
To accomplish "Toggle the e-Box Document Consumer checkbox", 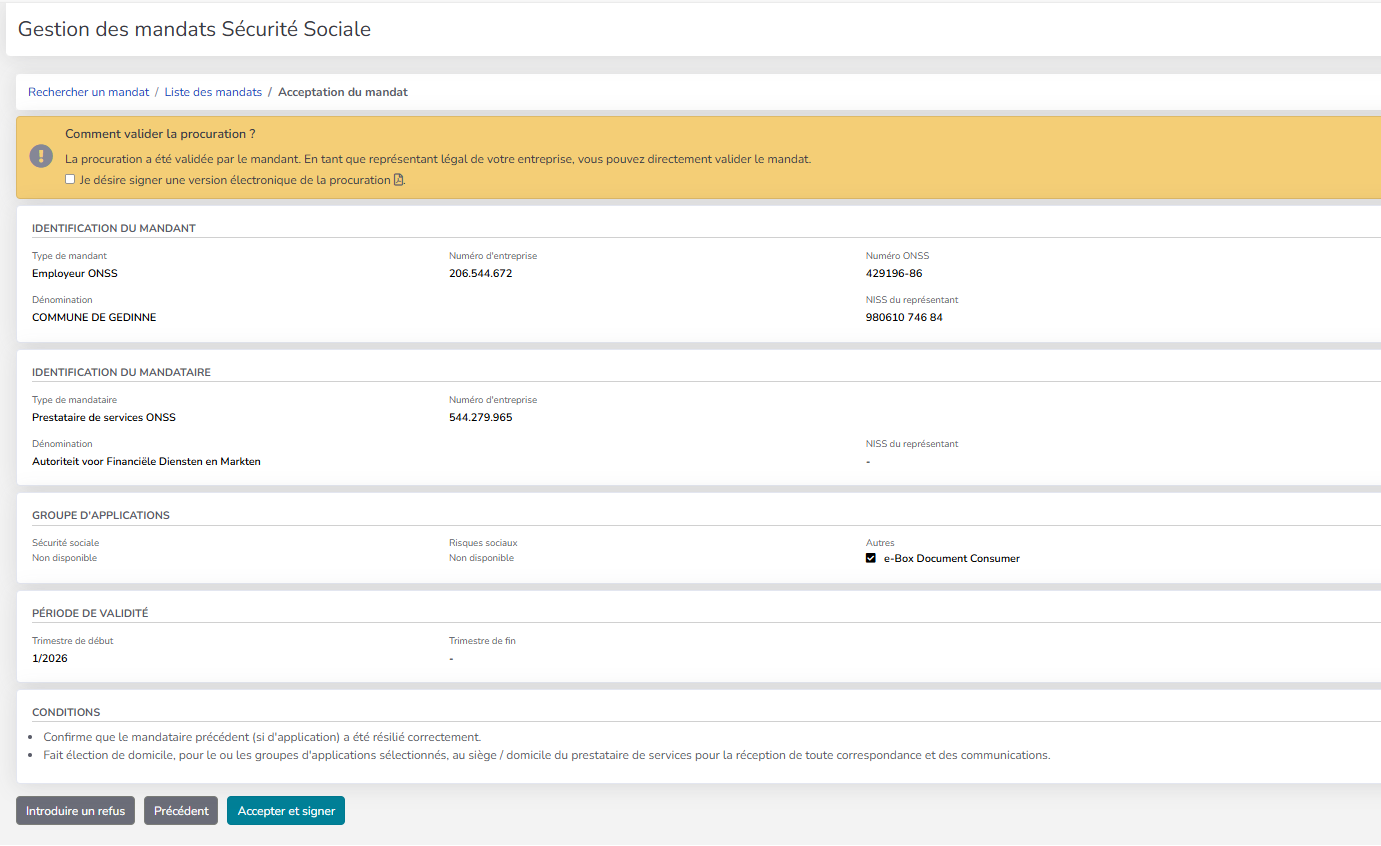I will click(x=870, y=559).
